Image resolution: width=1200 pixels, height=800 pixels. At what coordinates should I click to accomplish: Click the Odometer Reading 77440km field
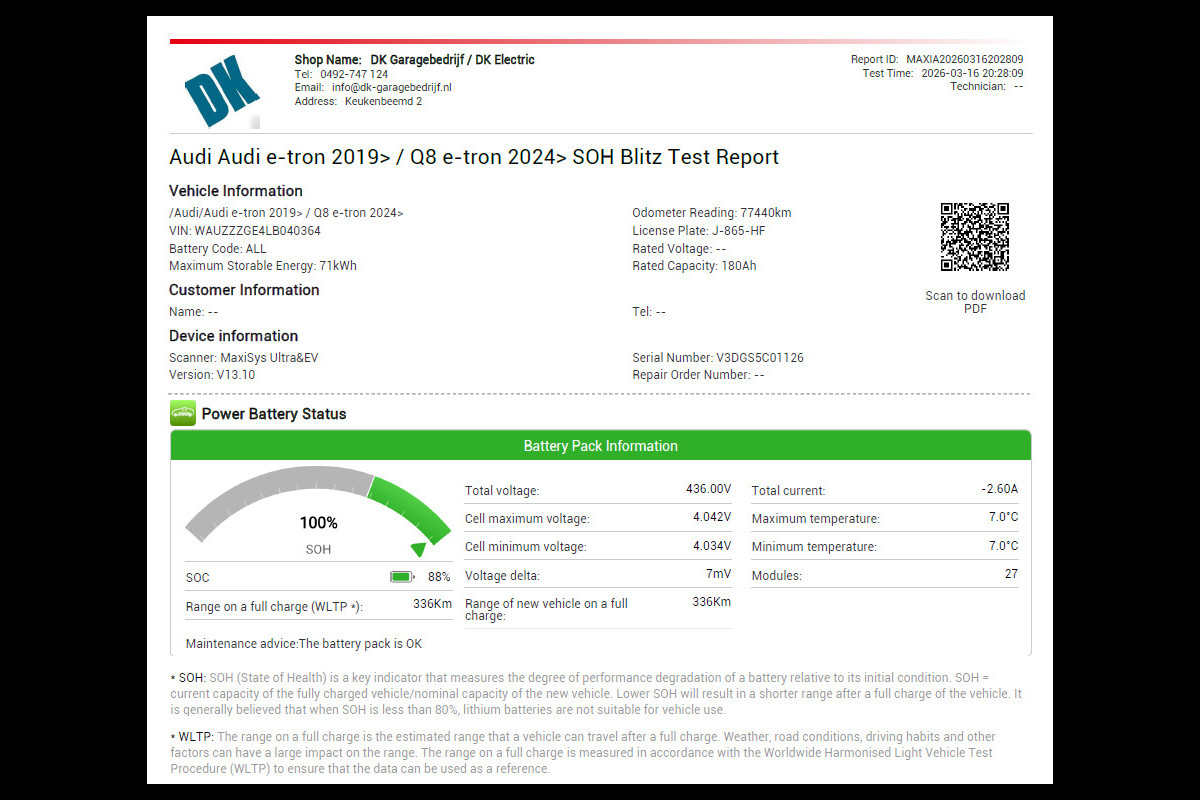click(x=711, y=213)
